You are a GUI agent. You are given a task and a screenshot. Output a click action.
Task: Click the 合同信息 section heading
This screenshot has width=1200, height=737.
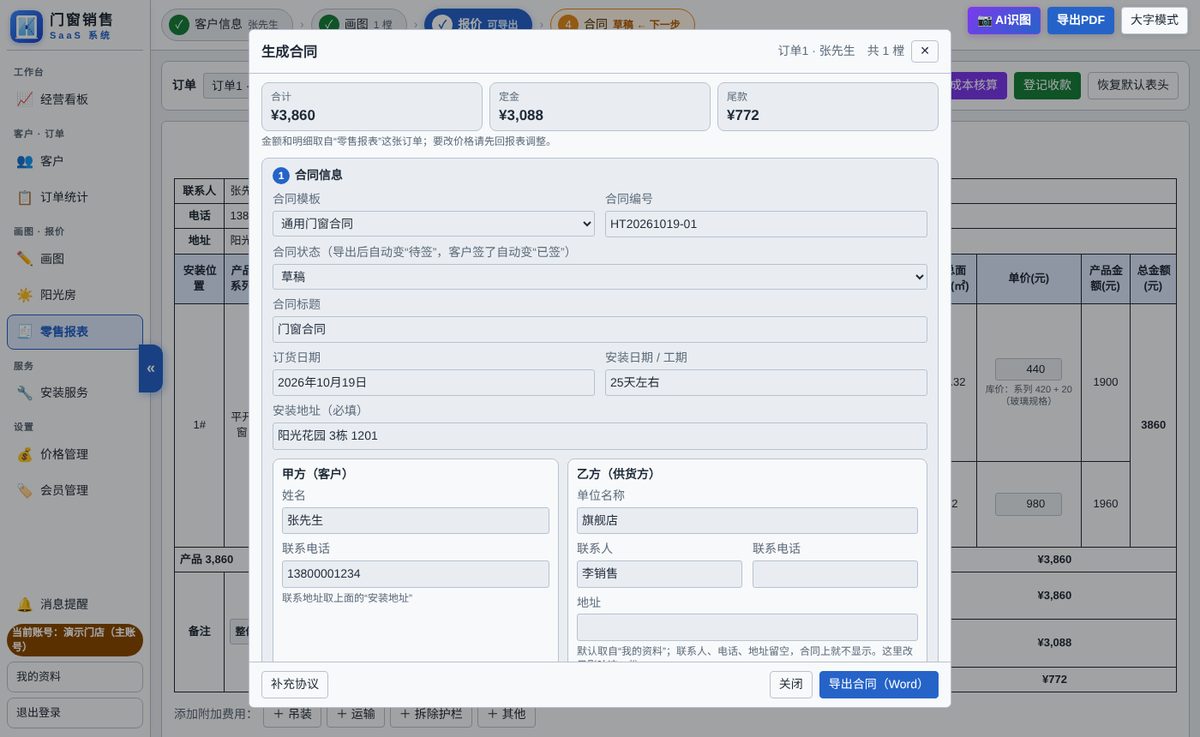click(x=318, y=175)
